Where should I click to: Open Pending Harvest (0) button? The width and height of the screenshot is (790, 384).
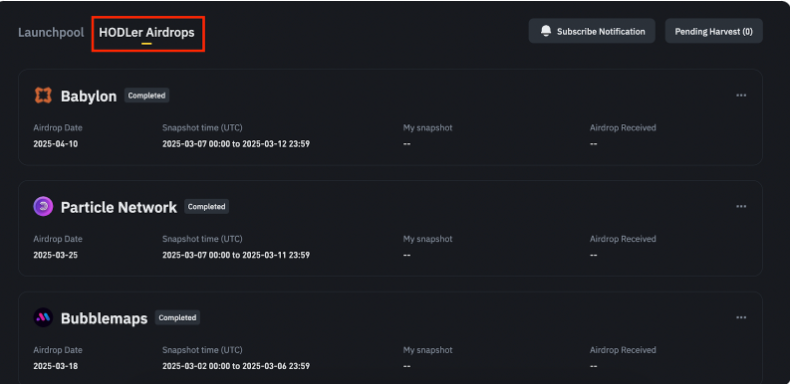(x=713, y=31)
